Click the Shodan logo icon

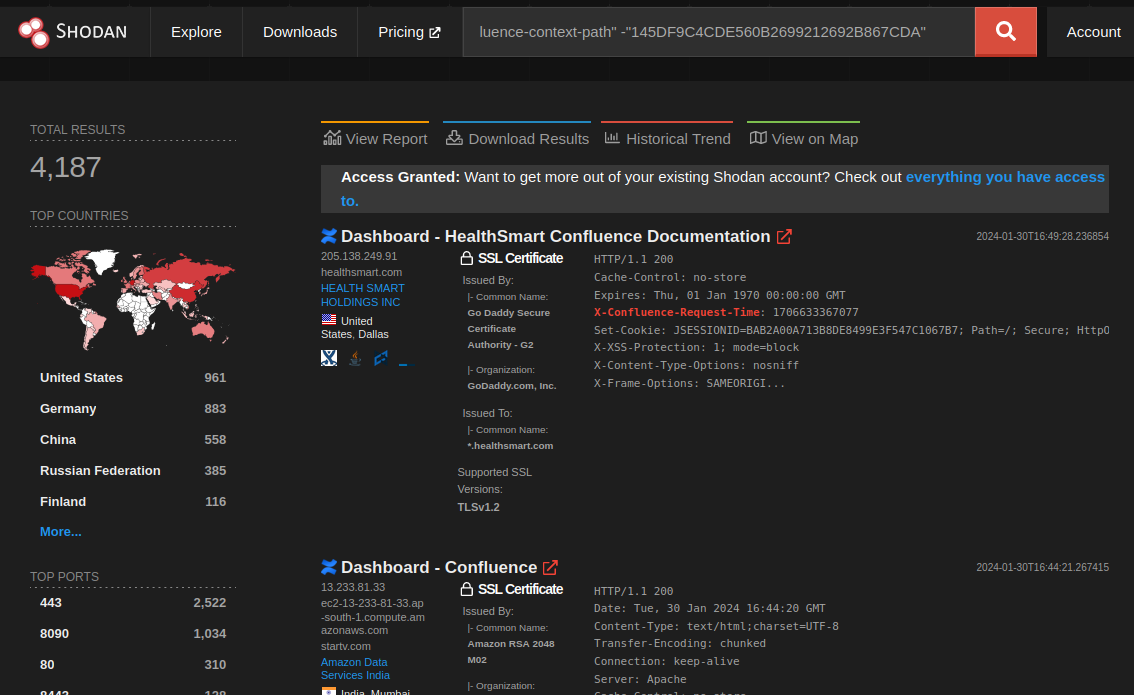(x=33, y=31)
